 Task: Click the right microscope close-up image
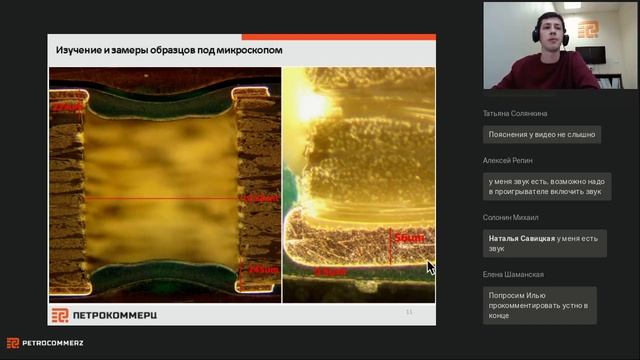359,185
